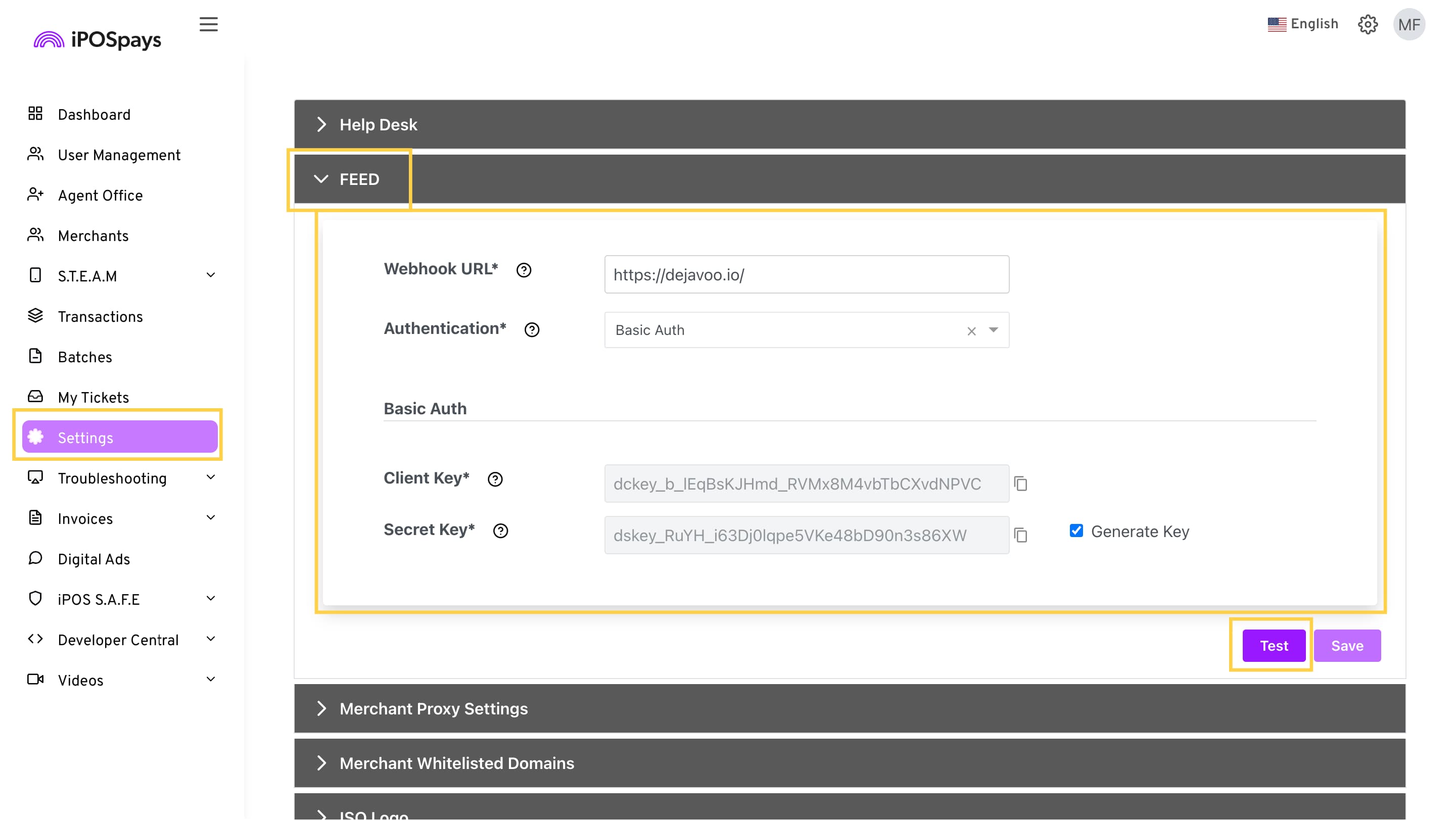The image size is (1456, 820).
Task: Click Client Key help question icon
Action: 495,480
